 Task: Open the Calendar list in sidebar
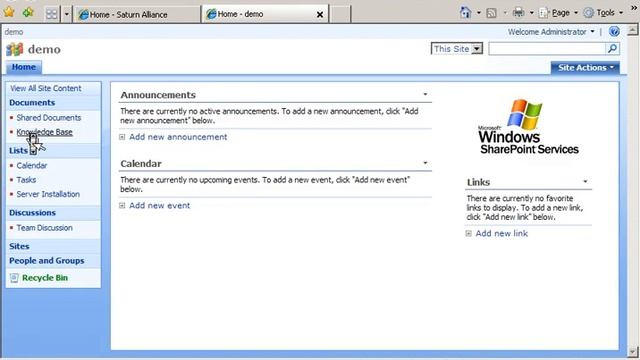pyautogui.click(x=32, y=165)
